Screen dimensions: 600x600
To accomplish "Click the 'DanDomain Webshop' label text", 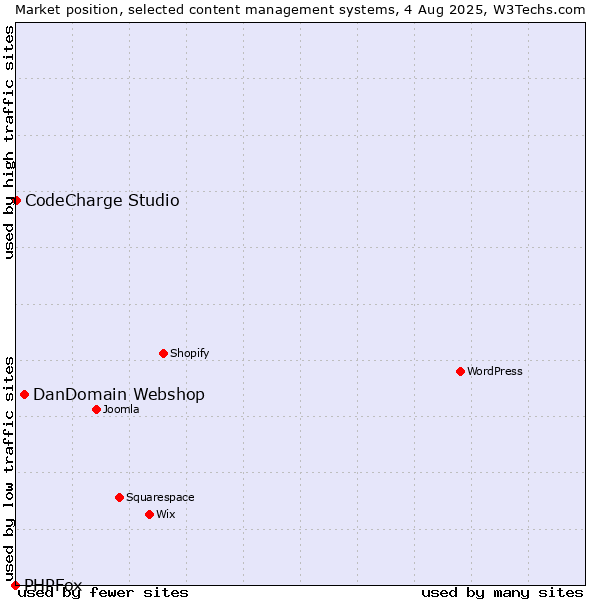I will coord(119,395).
